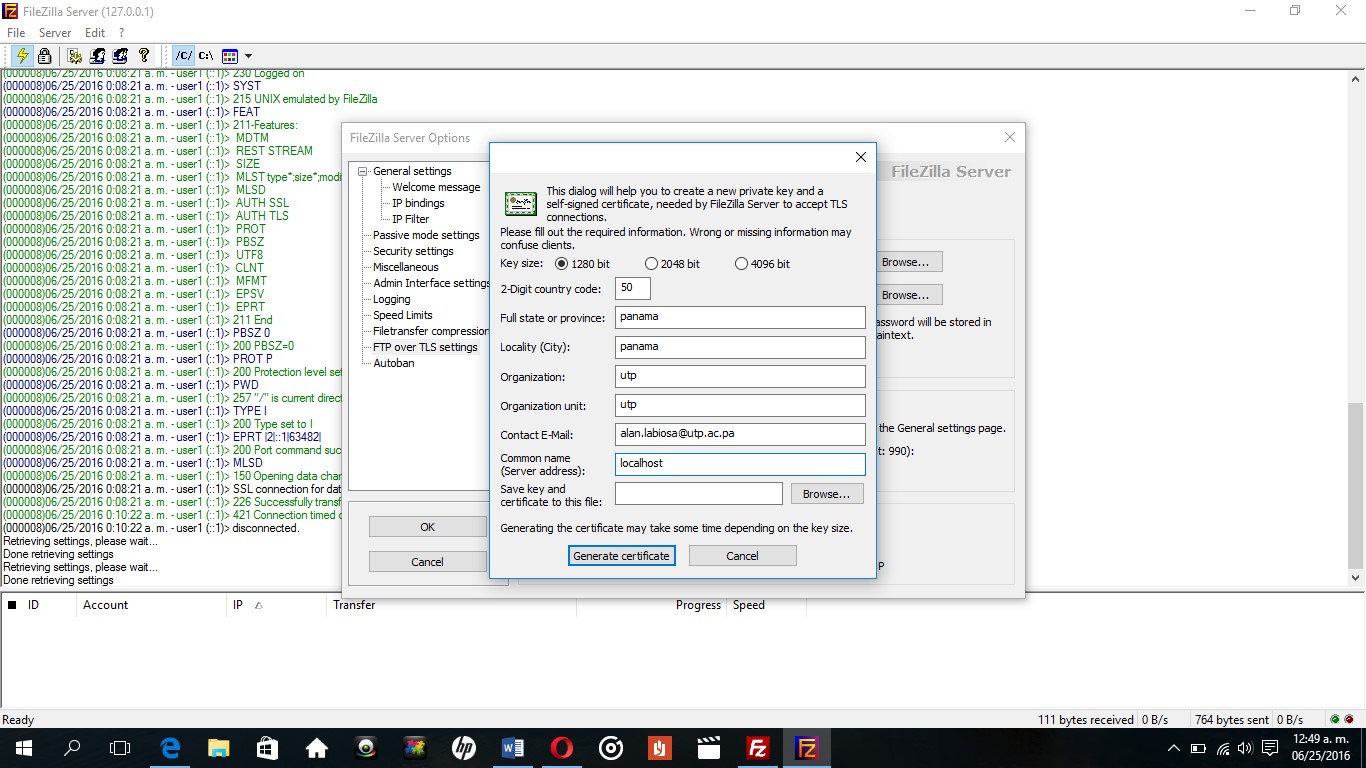Image resolution: width=1366 pixels, height=768 pixels.
Task: Select the 2048 bit key size
Action: tap(651, 263)
